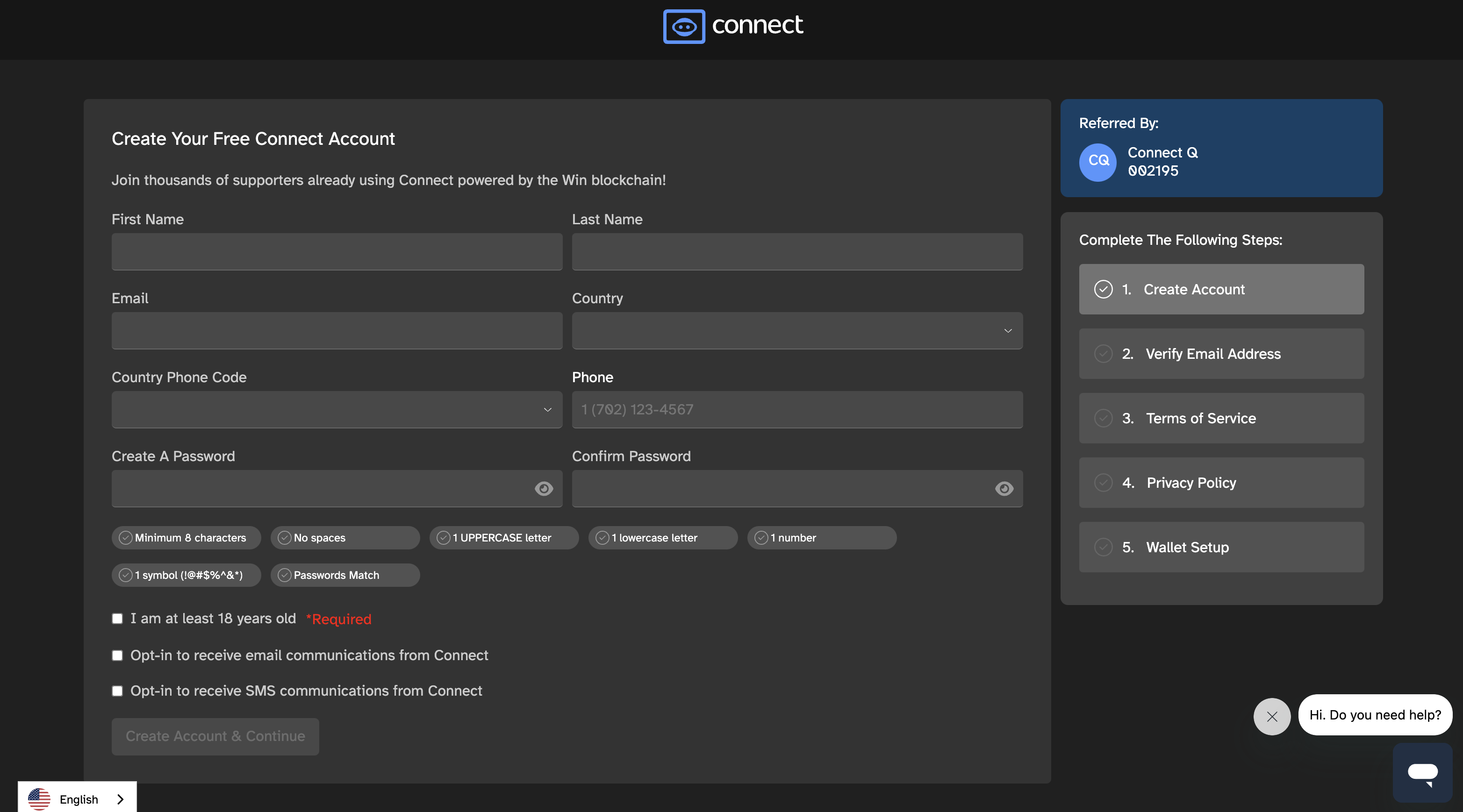
Task: Click the check icon on Minimum 8 characters
Action: 126,537
